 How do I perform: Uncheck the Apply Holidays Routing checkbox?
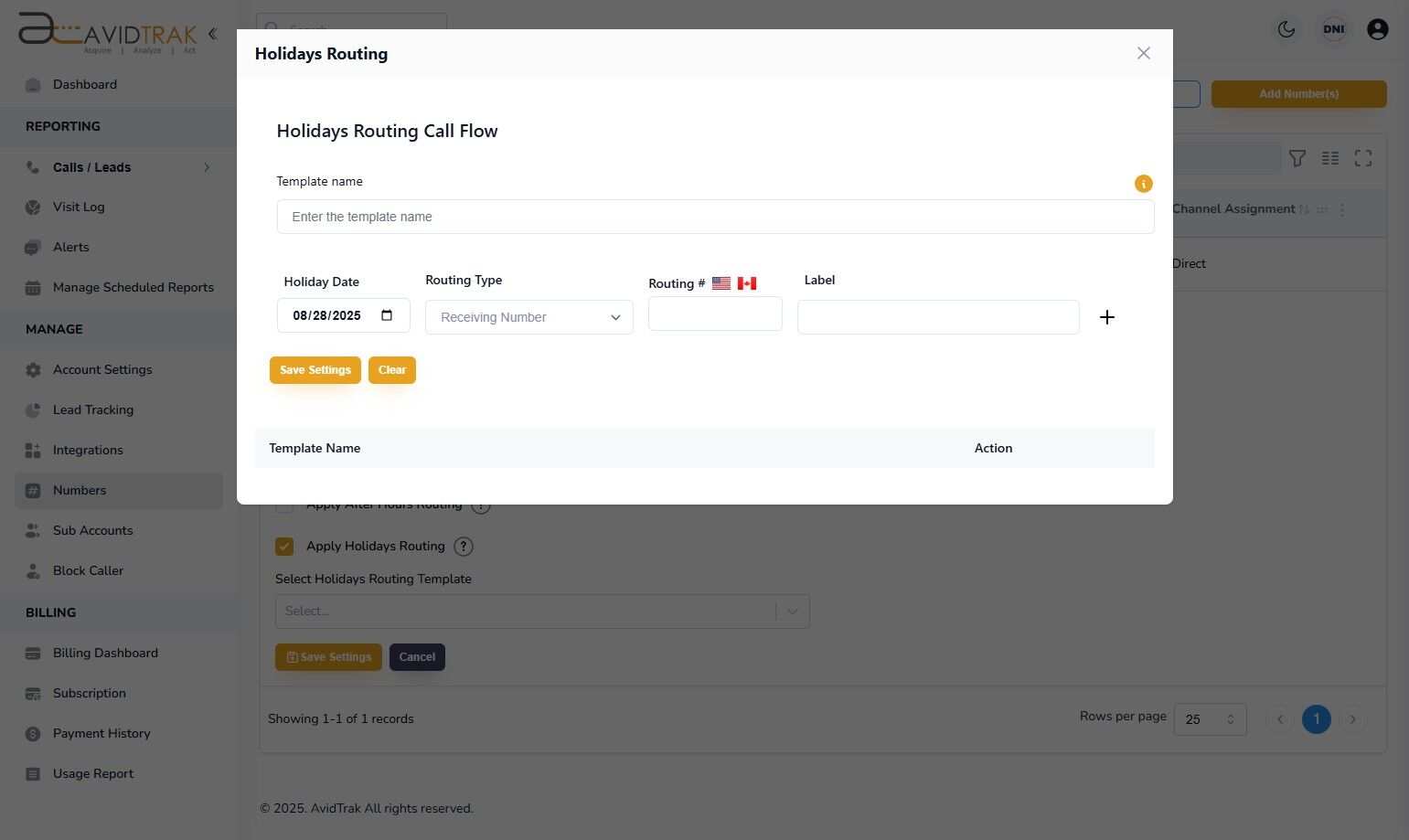tap(284, 546)
